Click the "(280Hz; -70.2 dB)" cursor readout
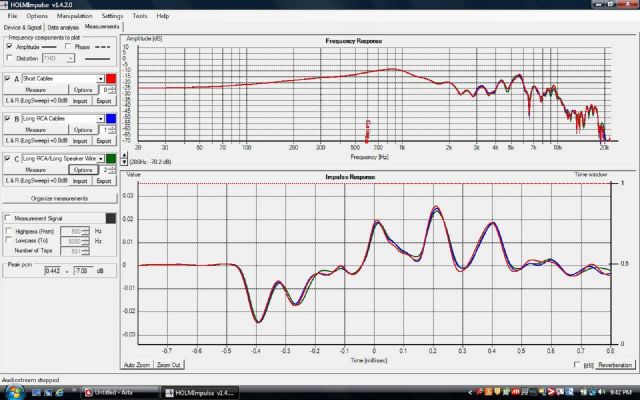 (x=150, y=162)
